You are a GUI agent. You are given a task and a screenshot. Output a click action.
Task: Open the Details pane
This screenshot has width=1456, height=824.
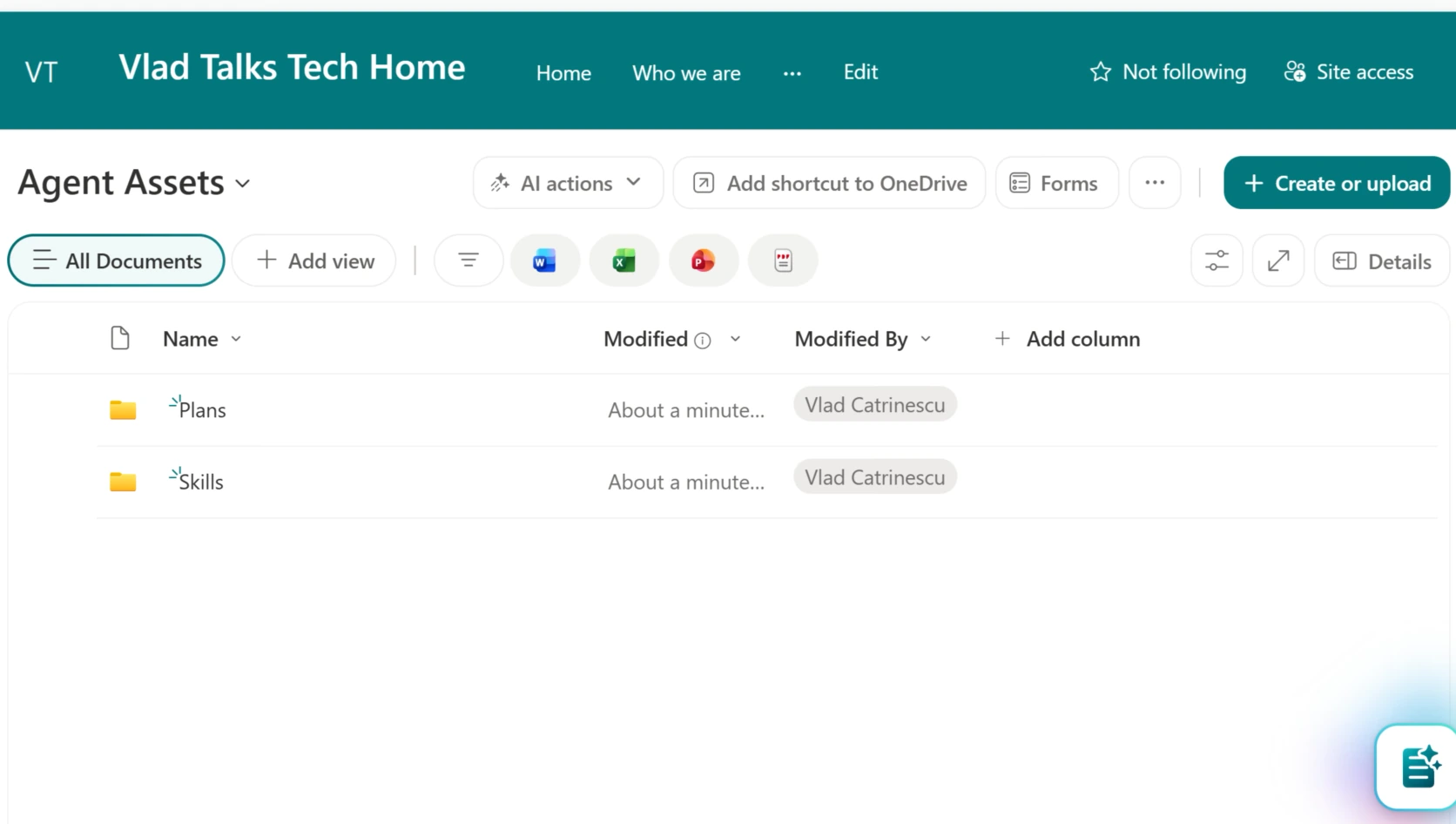1382,260
